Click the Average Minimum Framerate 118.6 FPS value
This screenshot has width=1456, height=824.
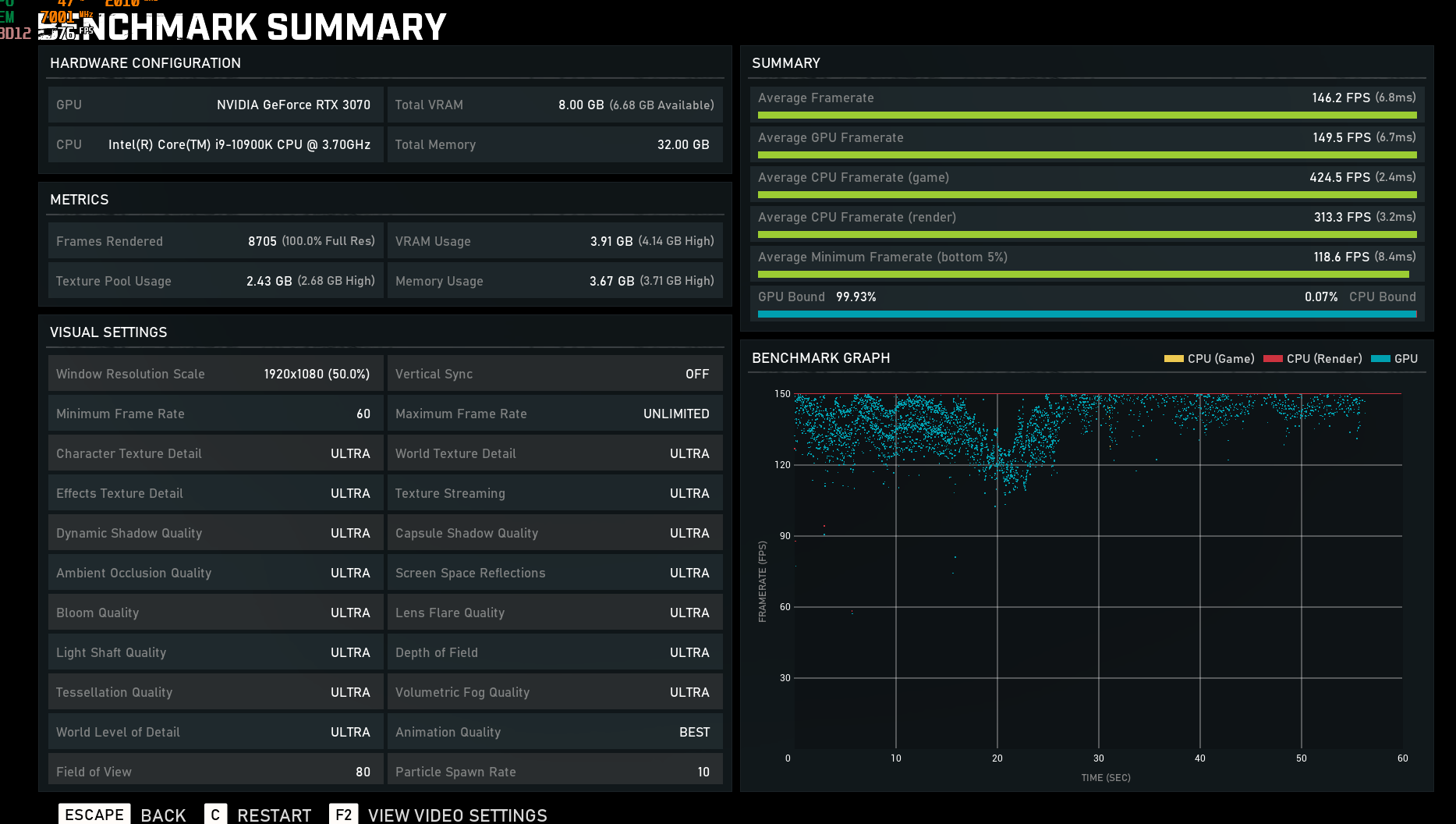1341,257
